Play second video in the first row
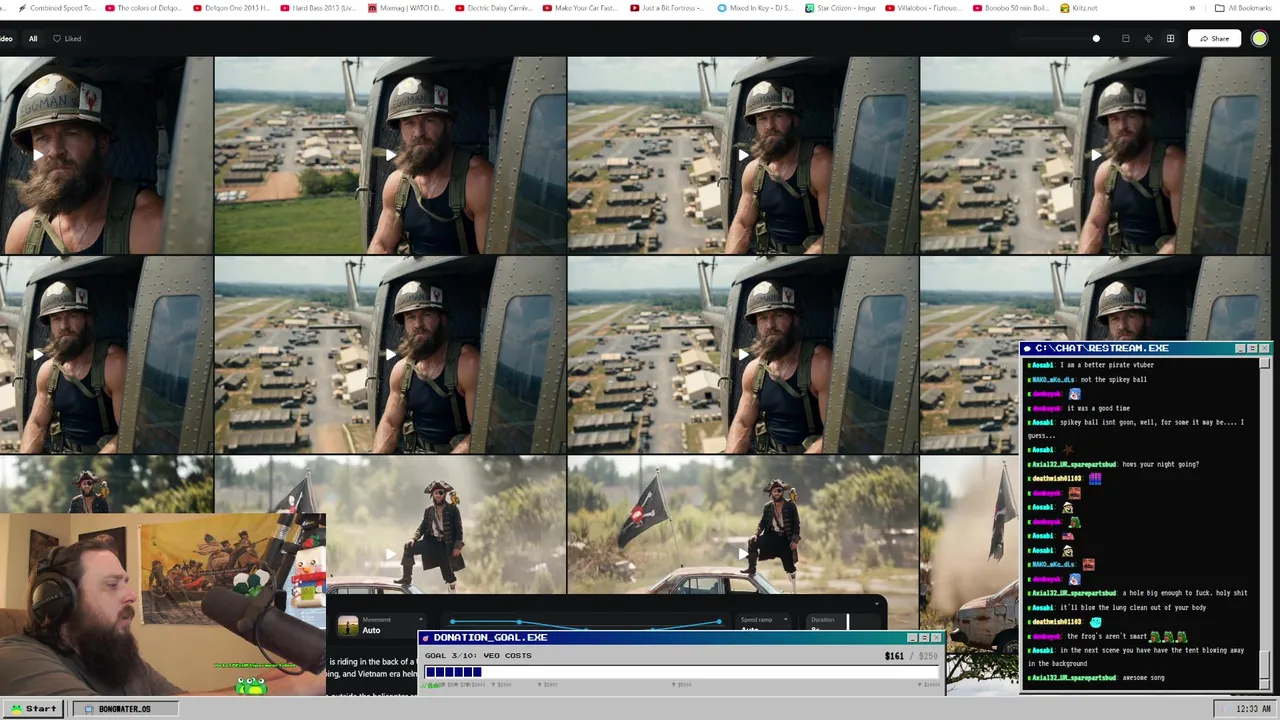 (390, 155)
